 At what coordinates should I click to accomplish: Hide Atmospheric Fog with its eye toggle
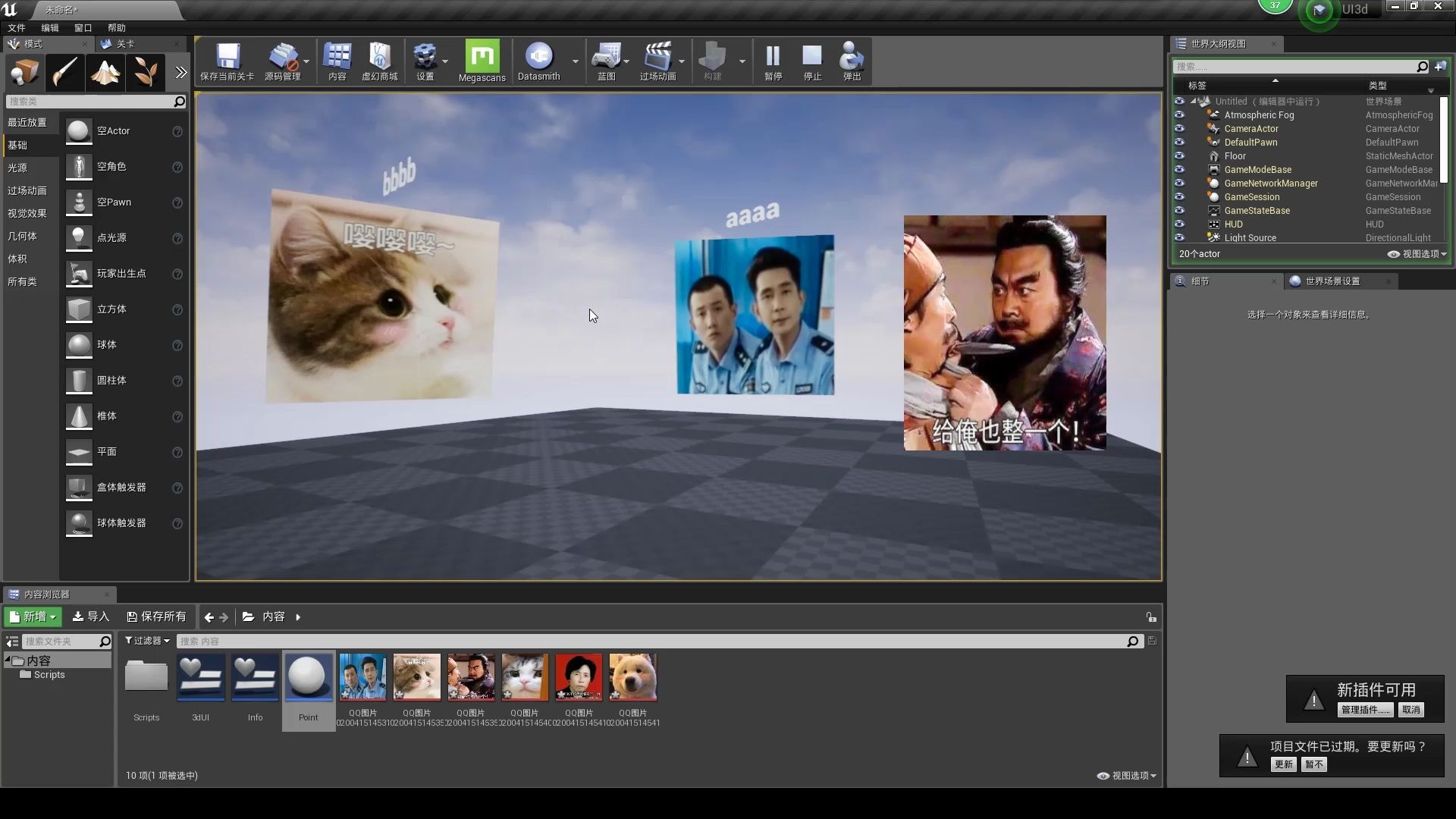pyautogui.click(x=1180, y=115)
